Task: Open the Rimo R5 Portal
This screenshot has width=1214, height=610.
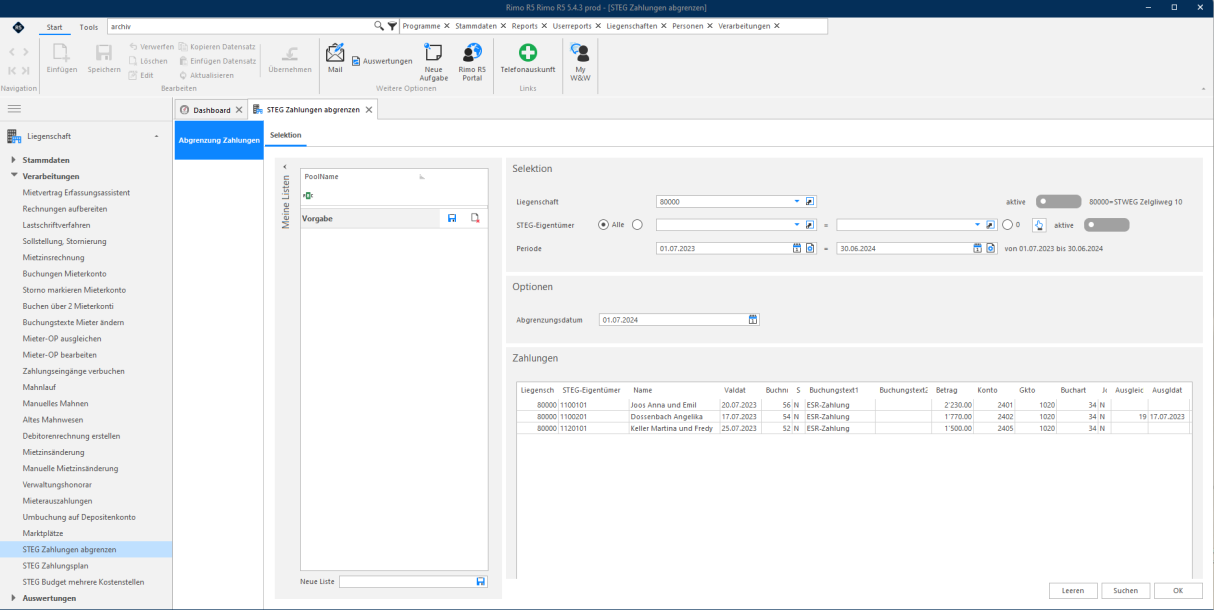Action: coord(472,62)
